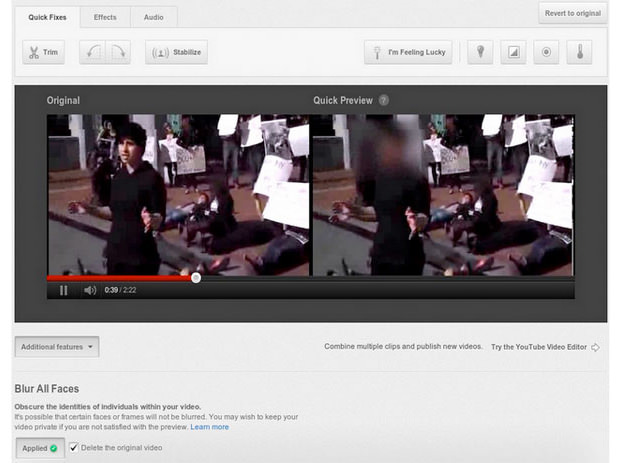This screenshot has height=463, width=620.
Task: Apply I'm Feeling Lucky auto-fix
Action: [408, 52]
